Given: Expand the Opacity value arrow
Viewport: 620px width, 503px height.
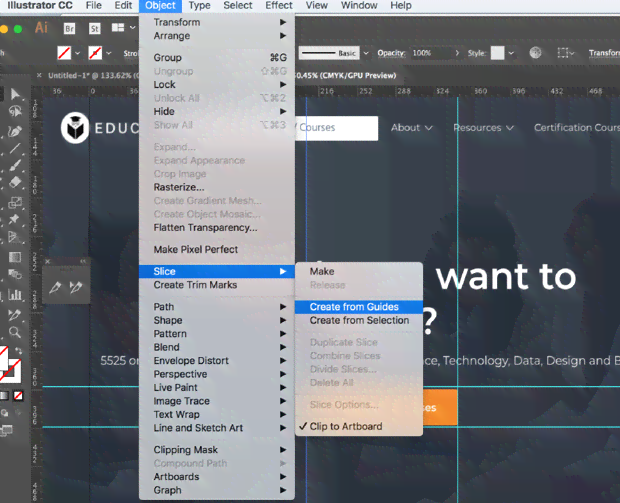Looking at the screenshot, I should [x=457, y=53].
